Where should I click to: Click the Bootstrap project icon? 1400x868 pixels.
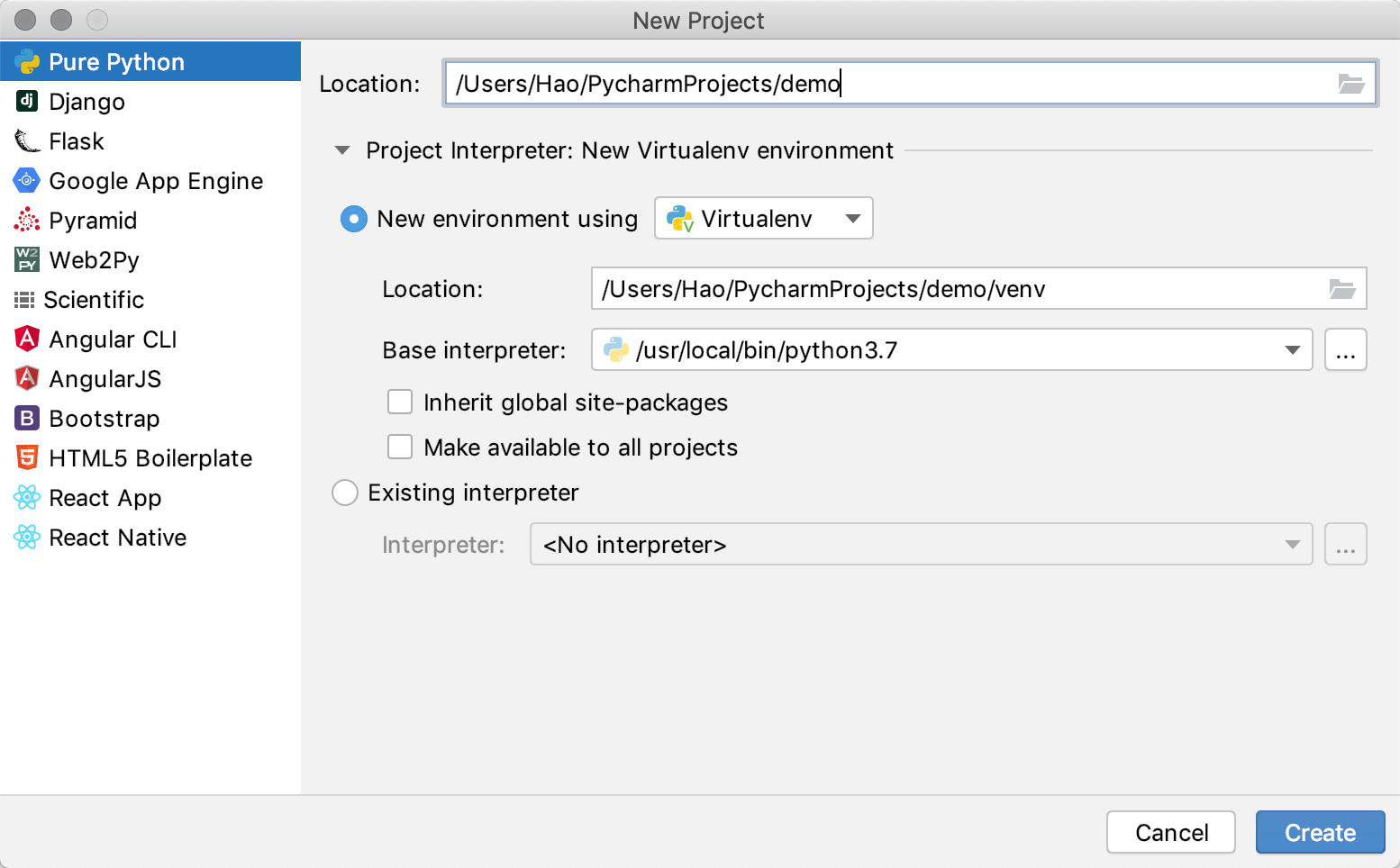click(27, 418)
